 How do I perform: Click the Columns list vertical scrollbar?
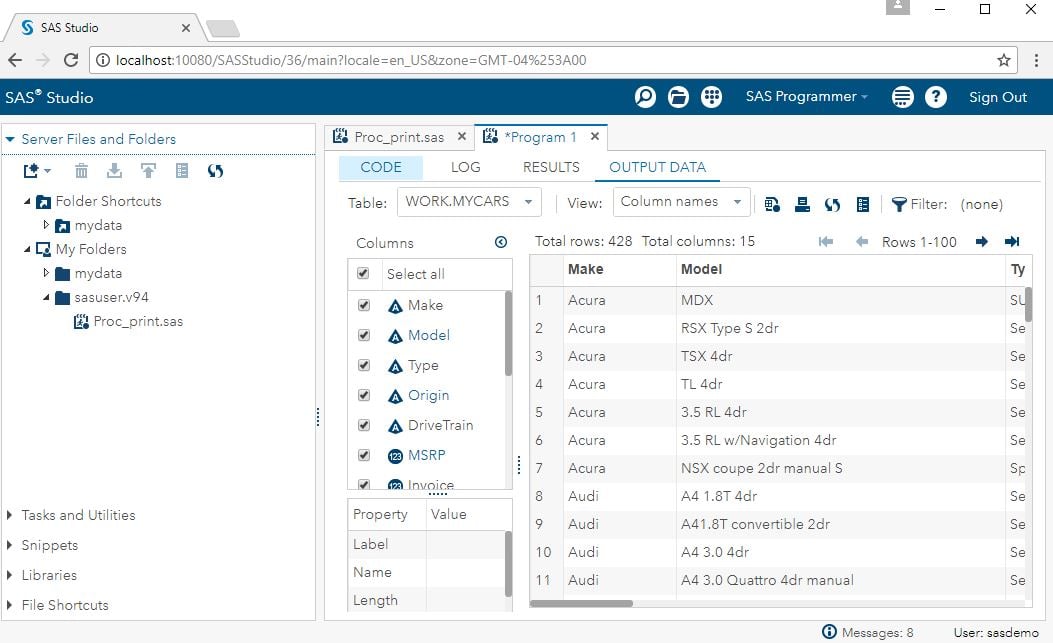(508, 333)
